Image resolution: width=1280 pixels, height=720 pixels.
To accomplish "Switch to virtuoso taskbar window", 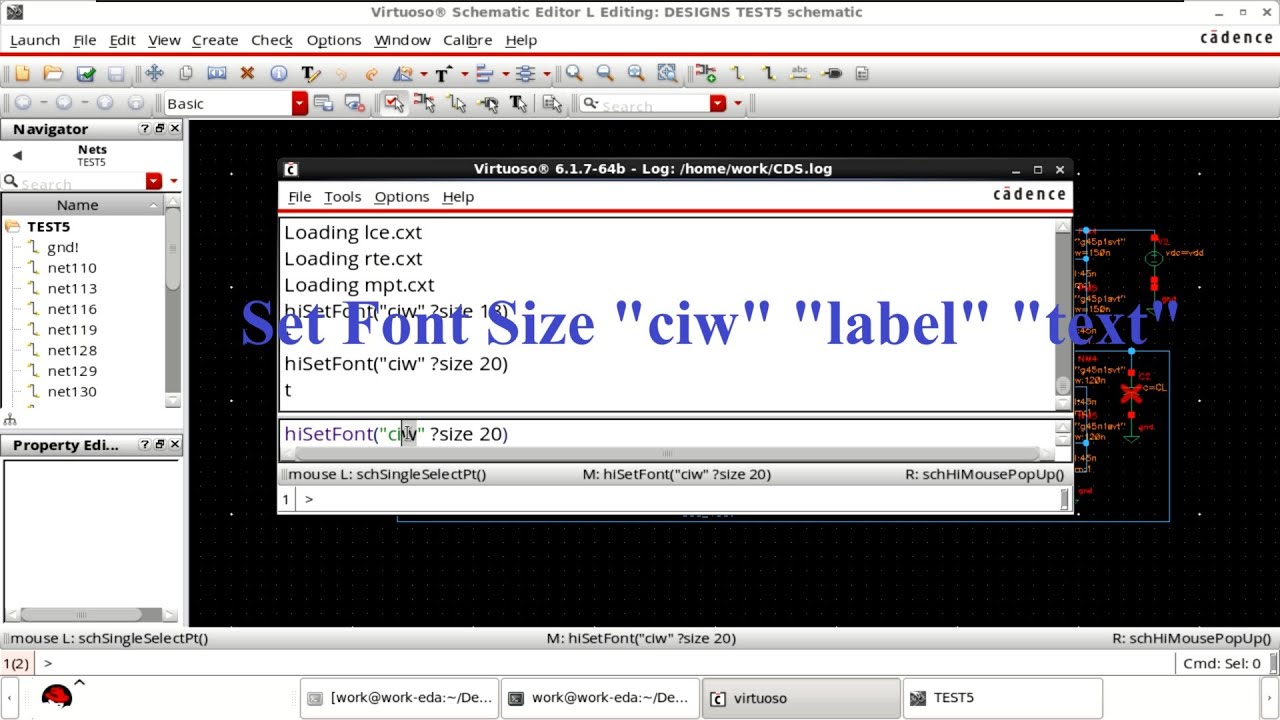I will (x=801, y=698).
